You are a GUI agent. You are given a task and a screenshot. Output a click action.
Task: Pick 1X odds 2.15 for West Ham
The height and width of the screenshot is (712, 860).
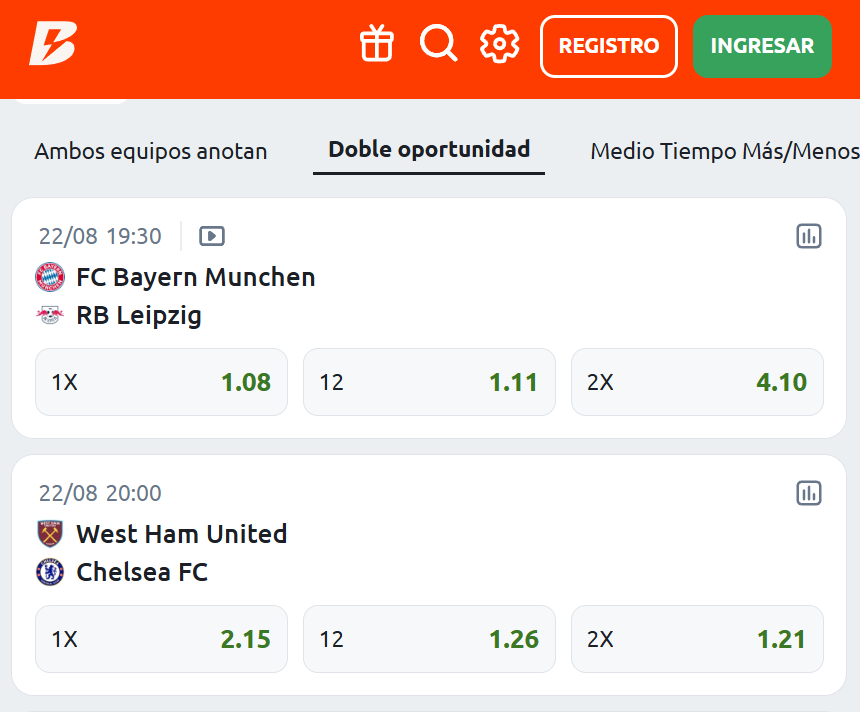coord(161,639)
